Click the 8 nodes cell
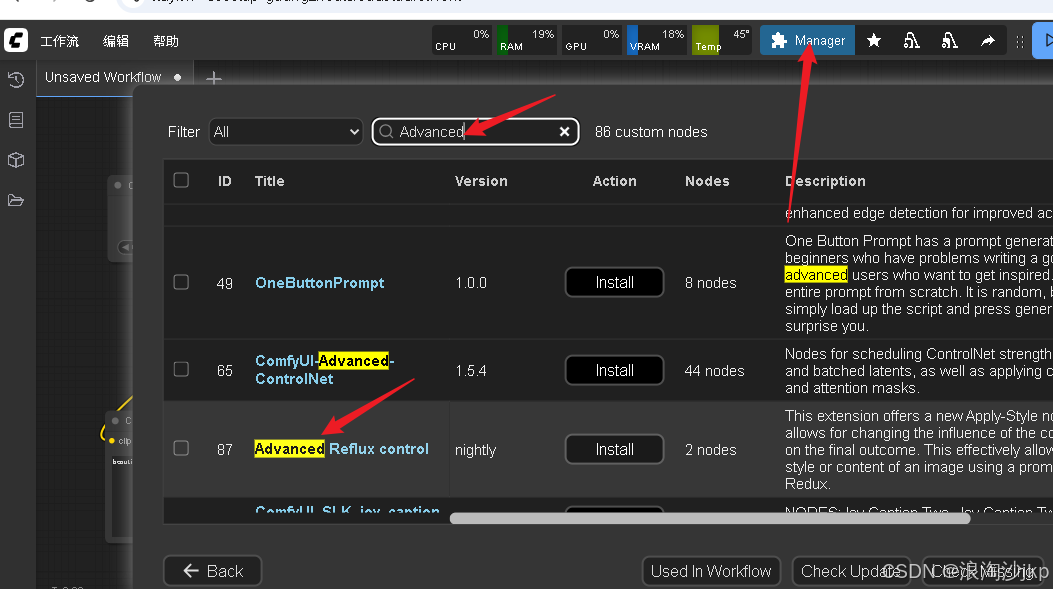The height and width of the screenshot is (589, 1053). click(x=711, y=283)
